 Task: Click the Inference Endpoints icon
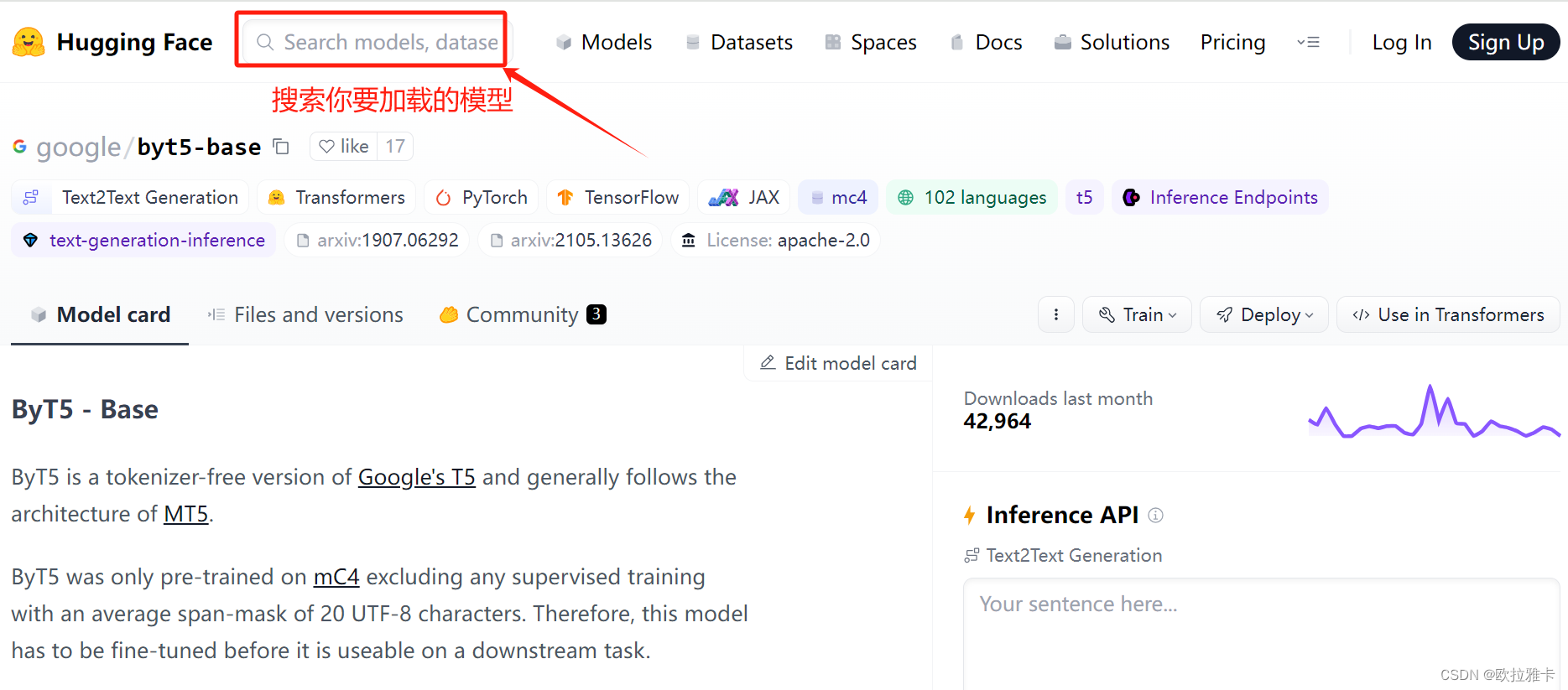(1131, 198)
